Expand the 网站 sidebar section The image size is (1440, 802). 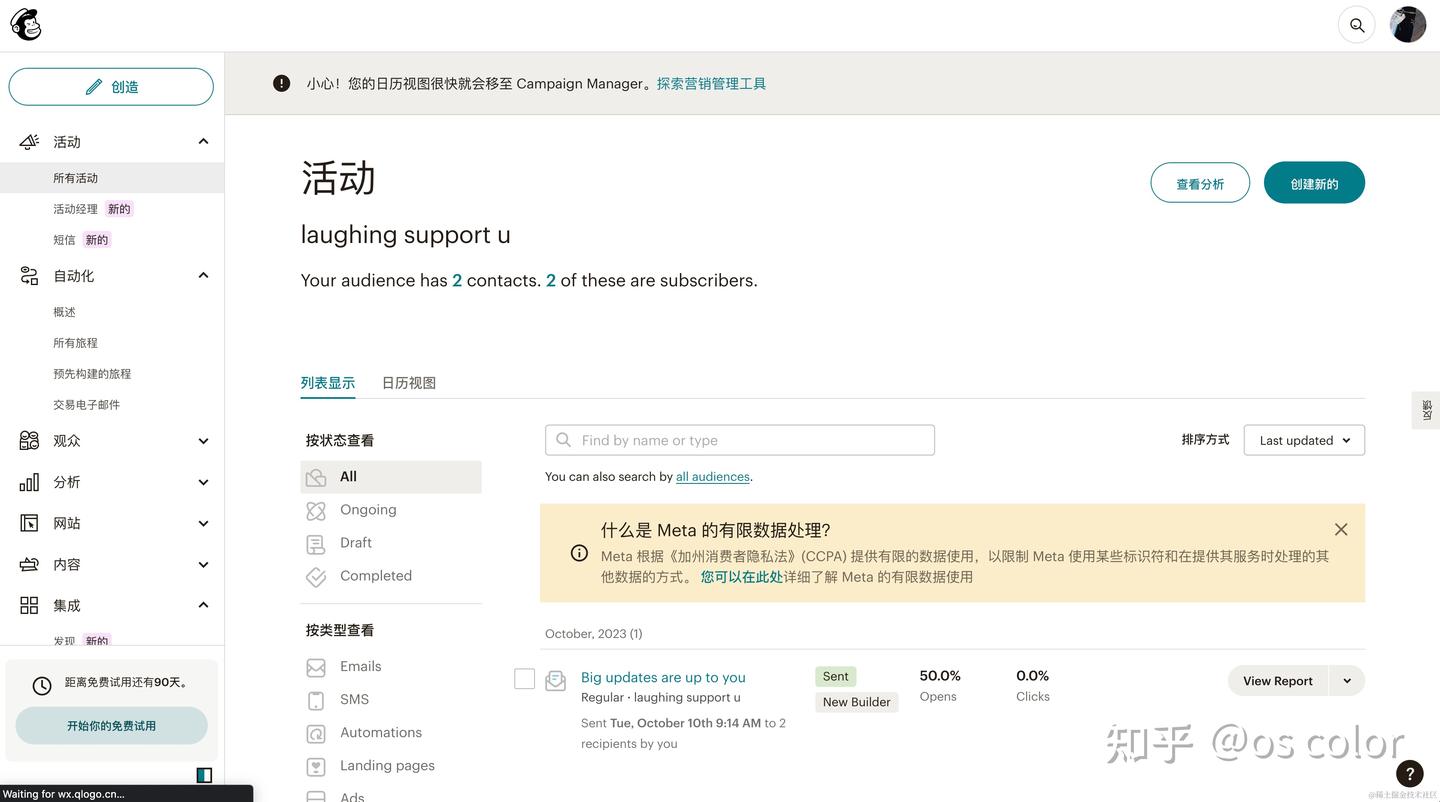pyautogui.click(x=203, y=523)
